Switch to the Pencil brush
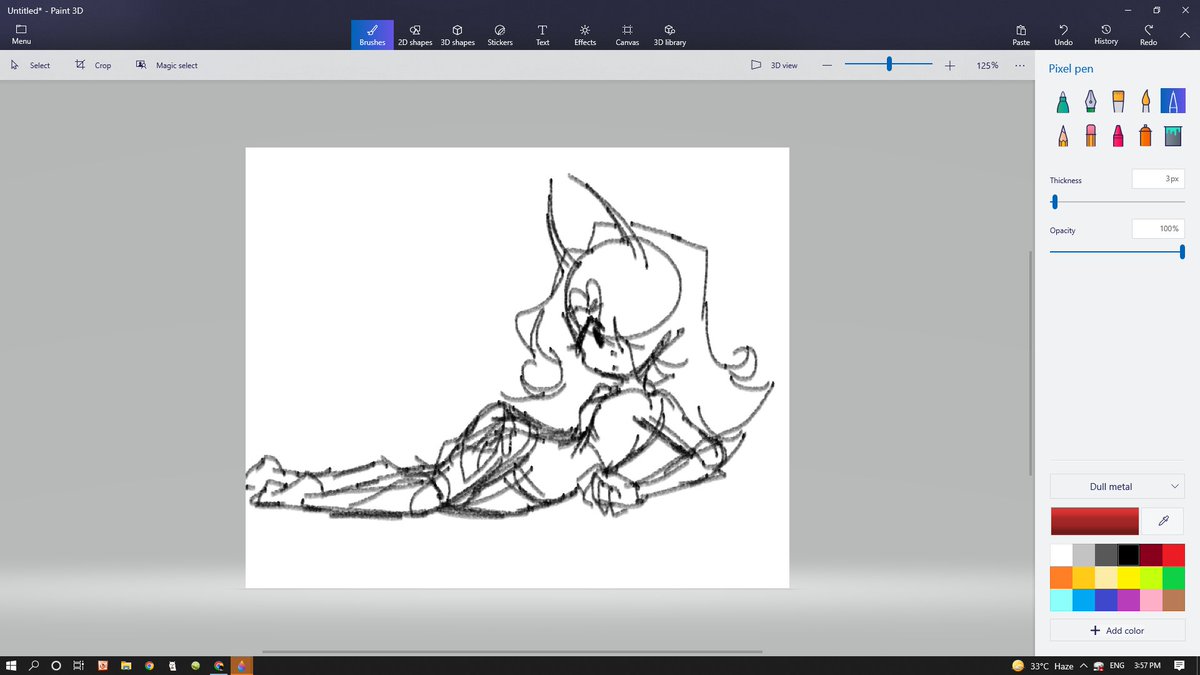 1062,135
